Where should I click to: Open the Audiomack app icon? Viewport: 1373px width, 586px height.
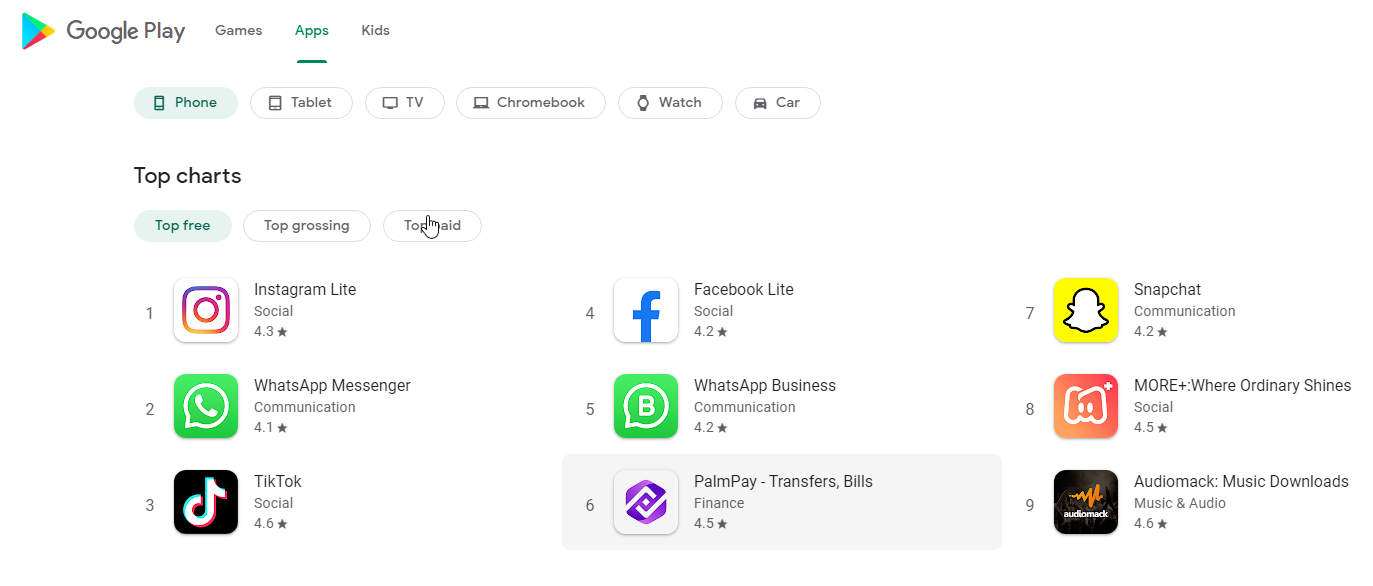(x=1086, y=502)
